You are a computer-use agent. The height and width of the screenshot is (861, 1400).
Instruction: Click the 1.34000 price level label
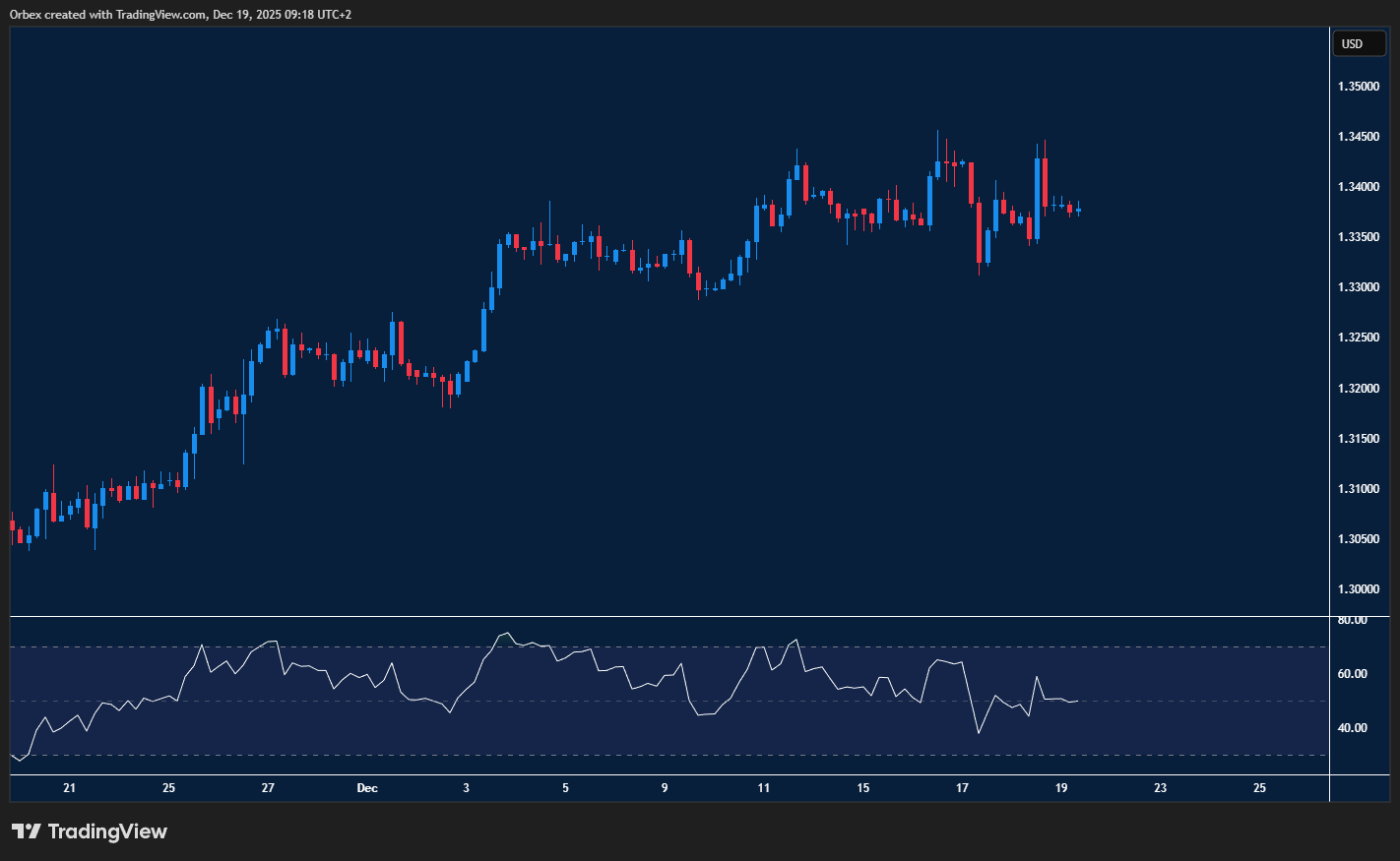(1358, 187)
